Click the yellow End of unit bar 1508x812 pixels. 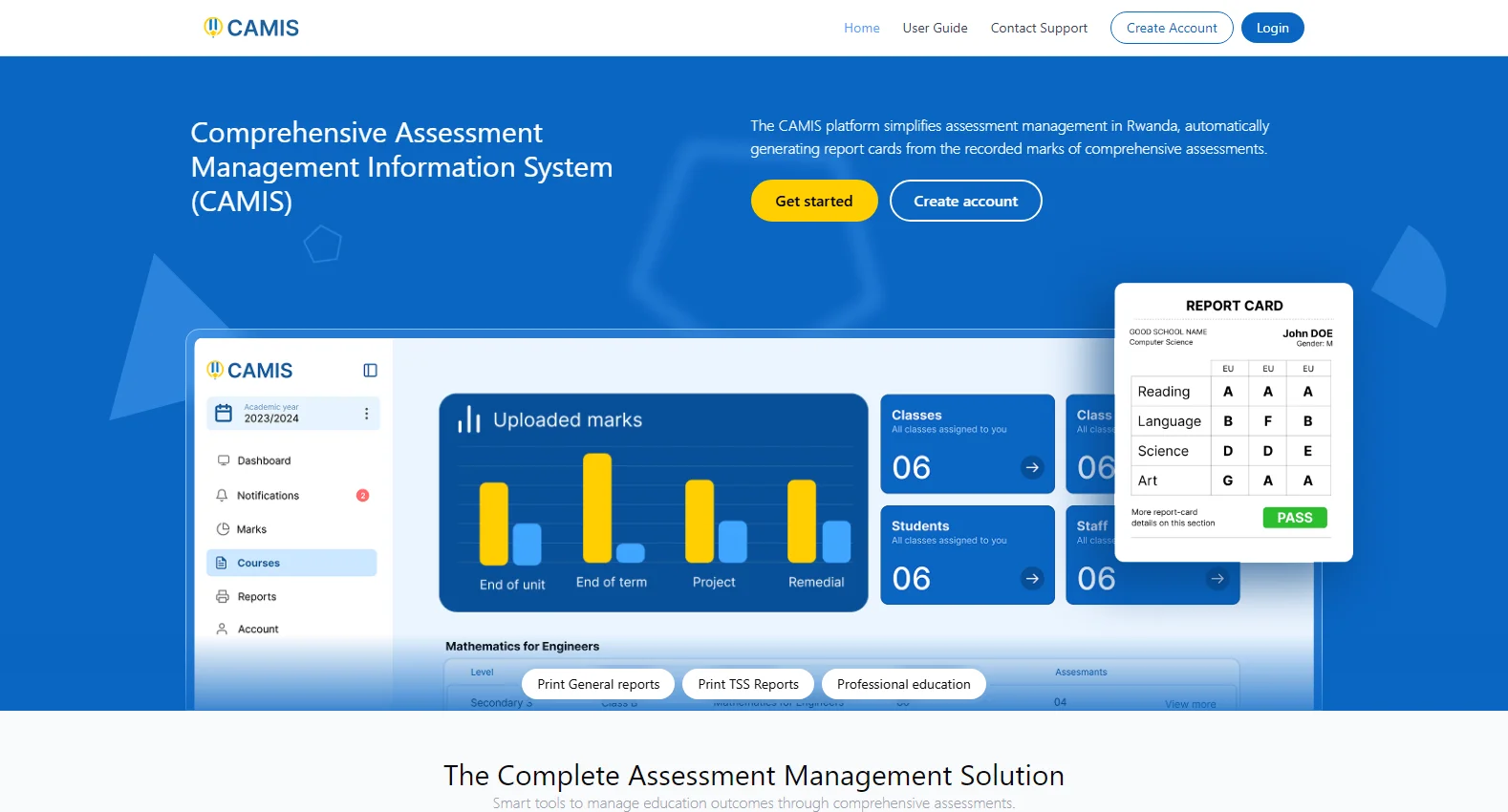point(494,524)
